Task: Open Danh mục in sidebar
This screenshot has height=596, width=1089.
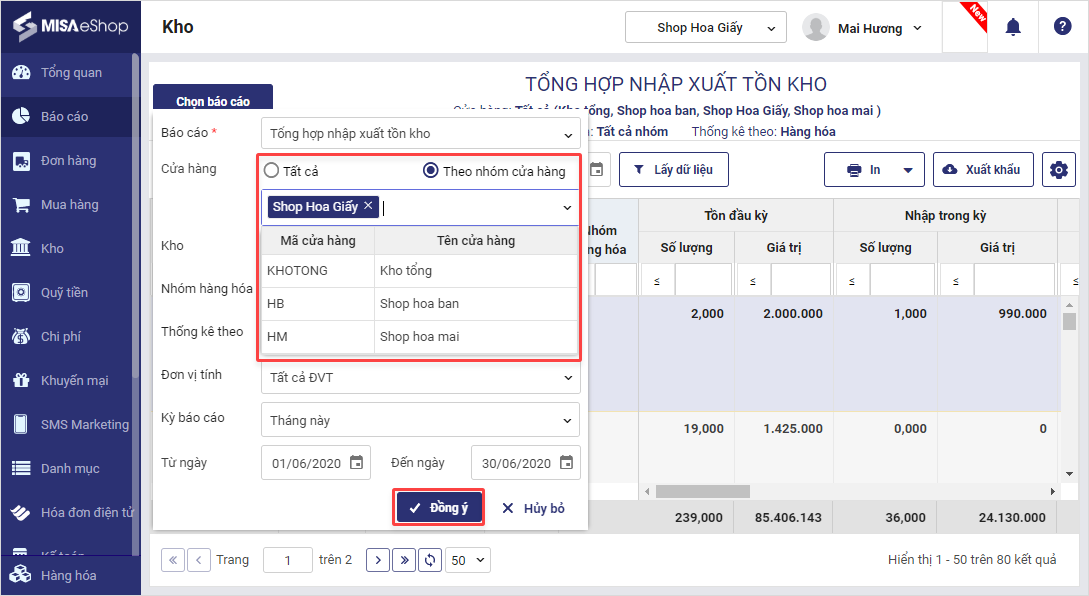Action: [x=67, y=468]
